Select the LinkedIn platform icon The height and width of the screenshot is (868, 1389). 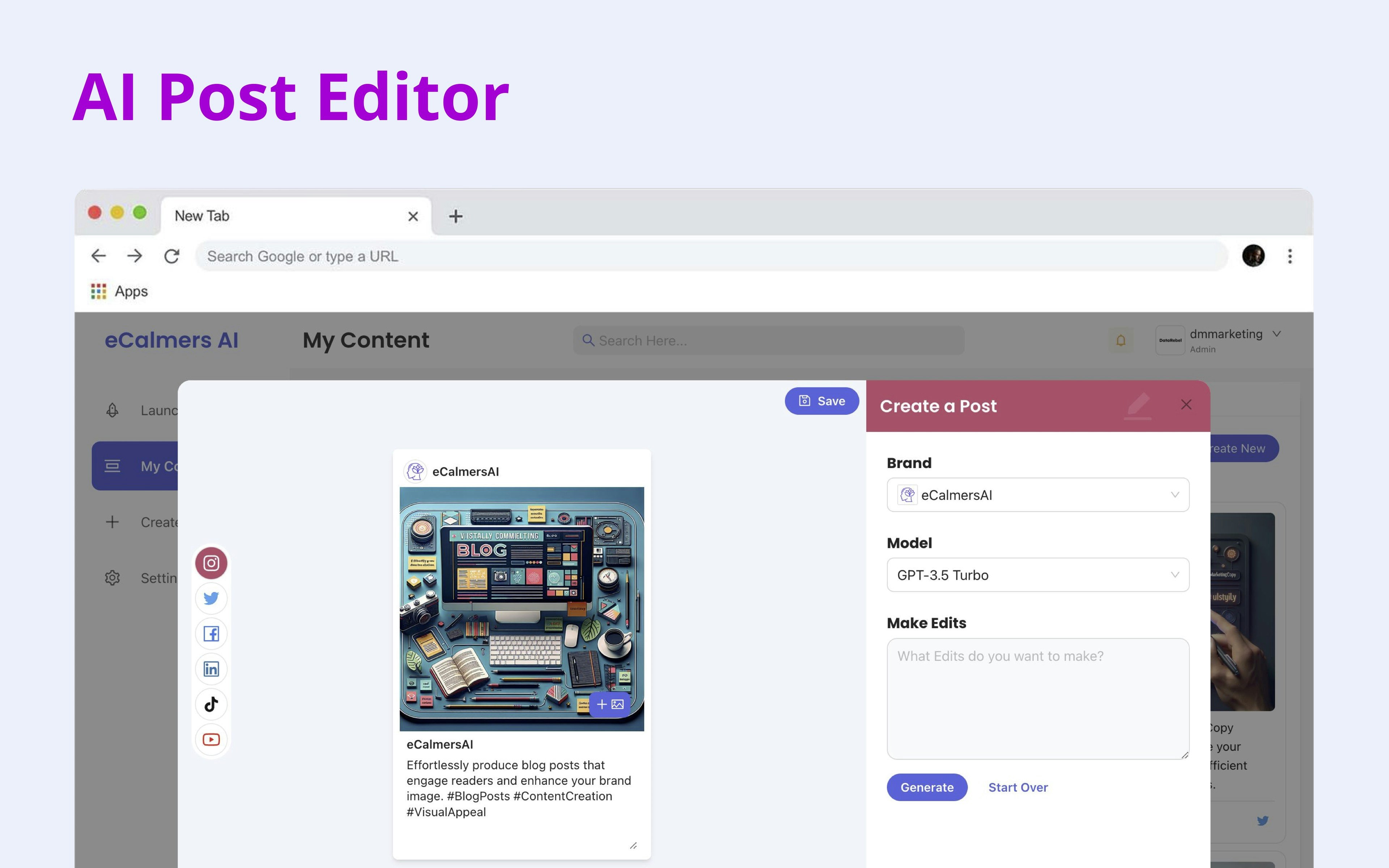click(211, 669)
